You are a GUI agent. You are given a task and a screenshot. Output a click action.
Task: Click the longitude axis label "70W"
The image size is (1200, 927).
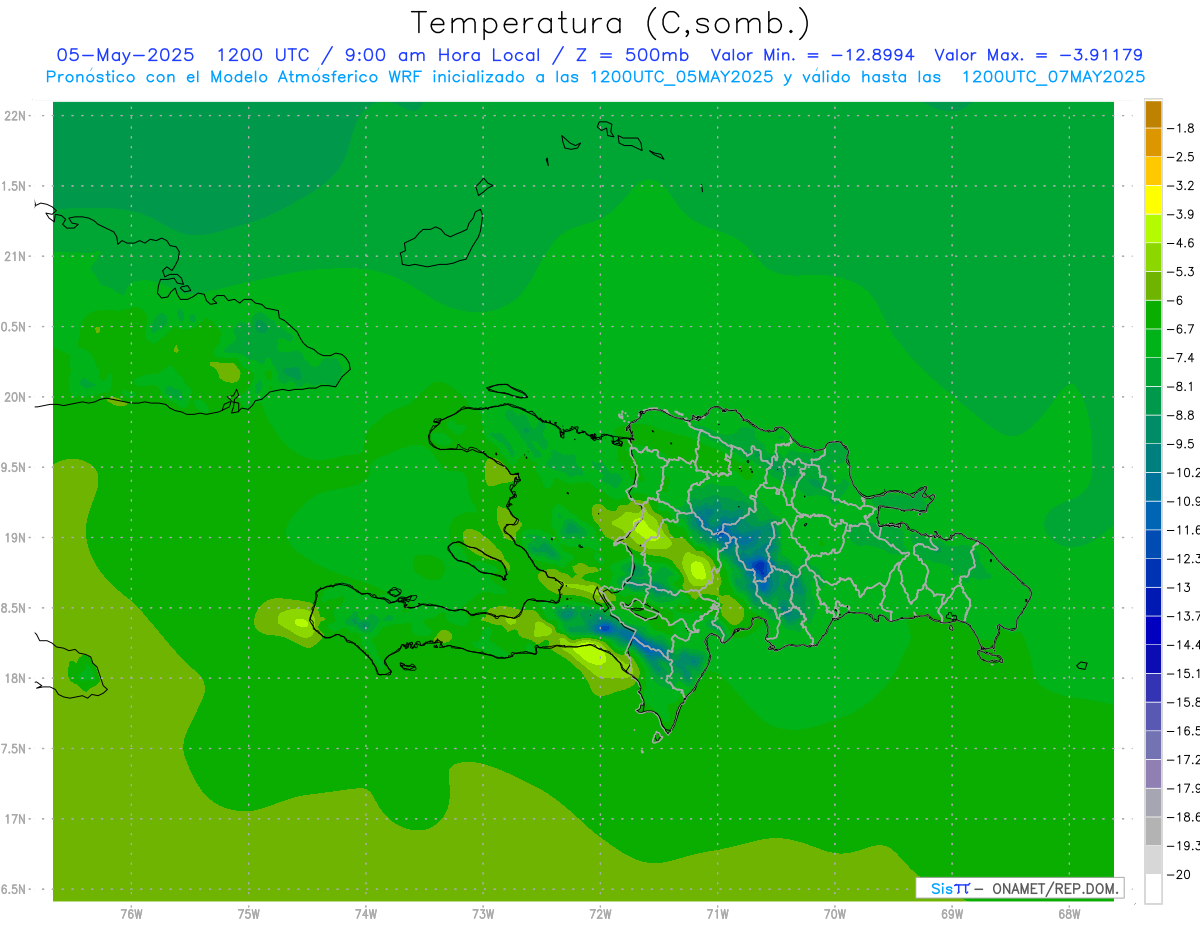point(835,913)
